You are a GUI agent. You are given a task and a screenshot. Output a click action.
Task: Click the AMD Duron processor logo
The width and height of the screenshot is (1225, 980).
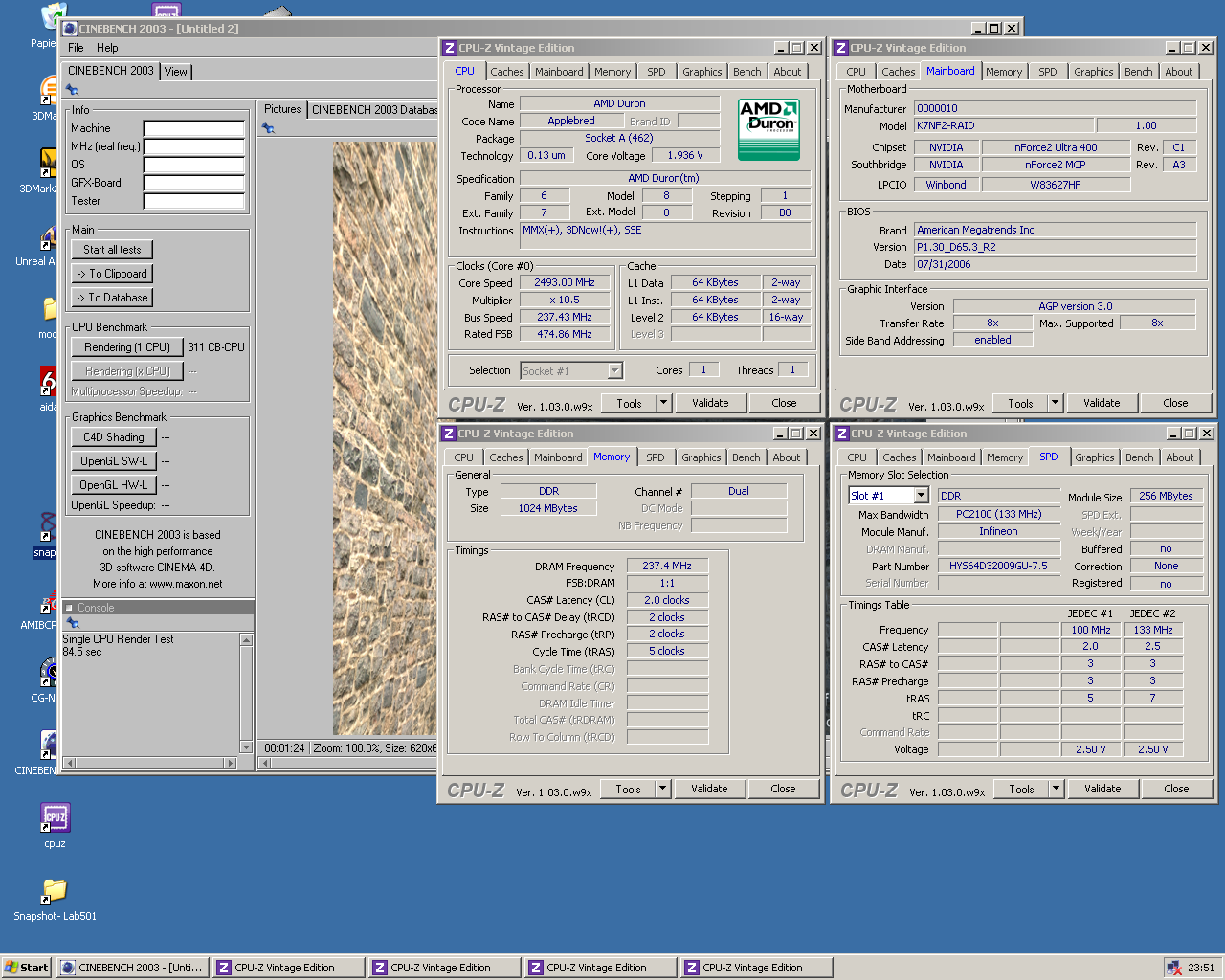tap(769, 129)
